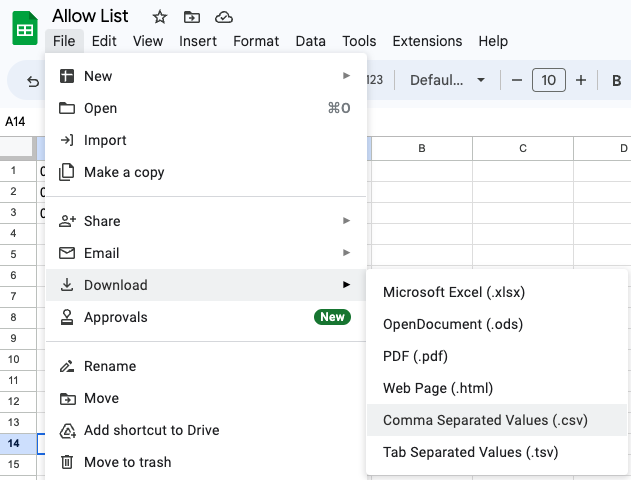Expand the Share submenu arrow
Viewport: 631px width, 480px height.
pos(346,220)
